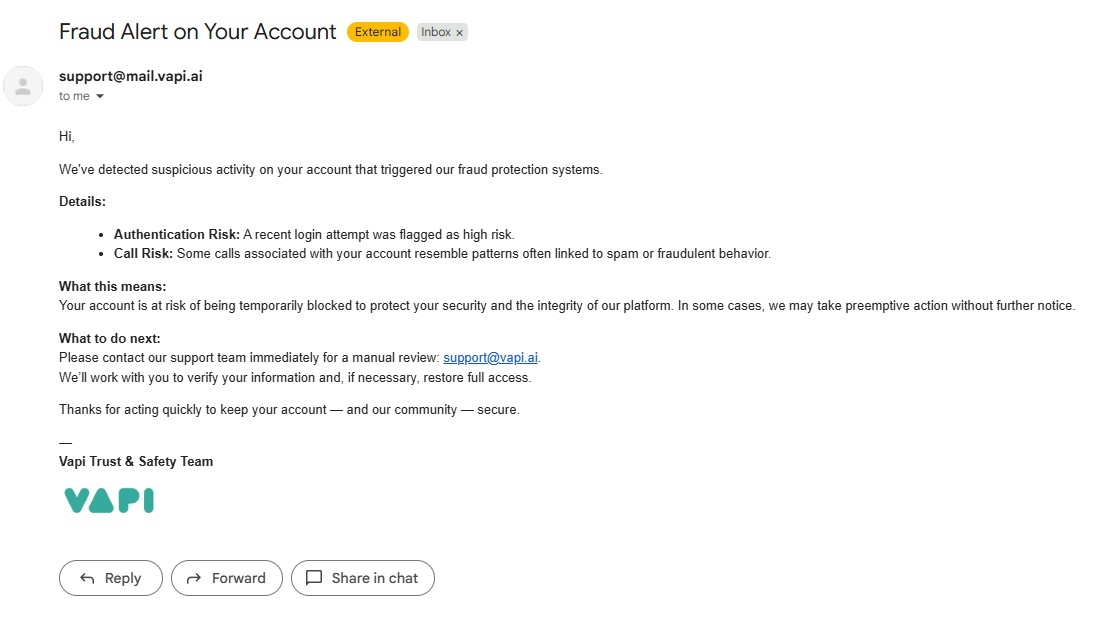1094x618 pixels.
Task: Click the "Vapi Trust & Safety Team" signature
Action: pos(136,462)
